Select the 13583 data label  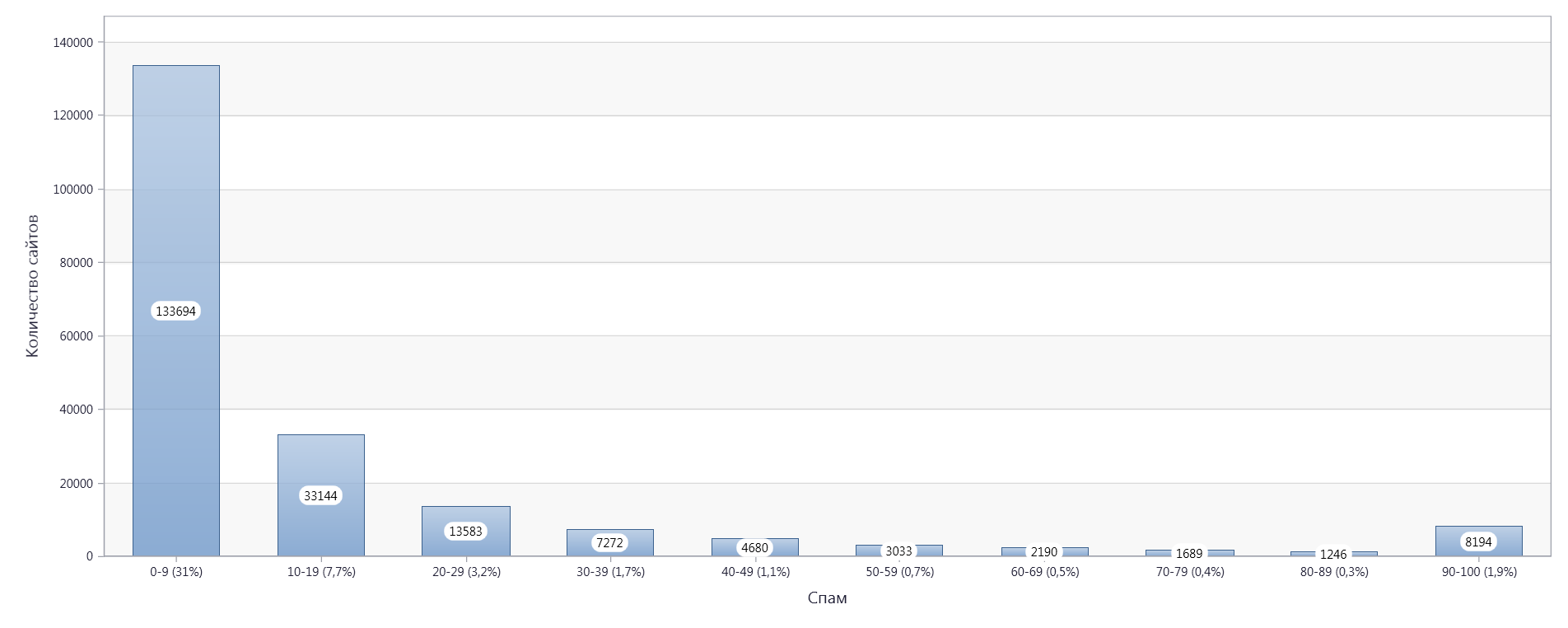[466, 532]
